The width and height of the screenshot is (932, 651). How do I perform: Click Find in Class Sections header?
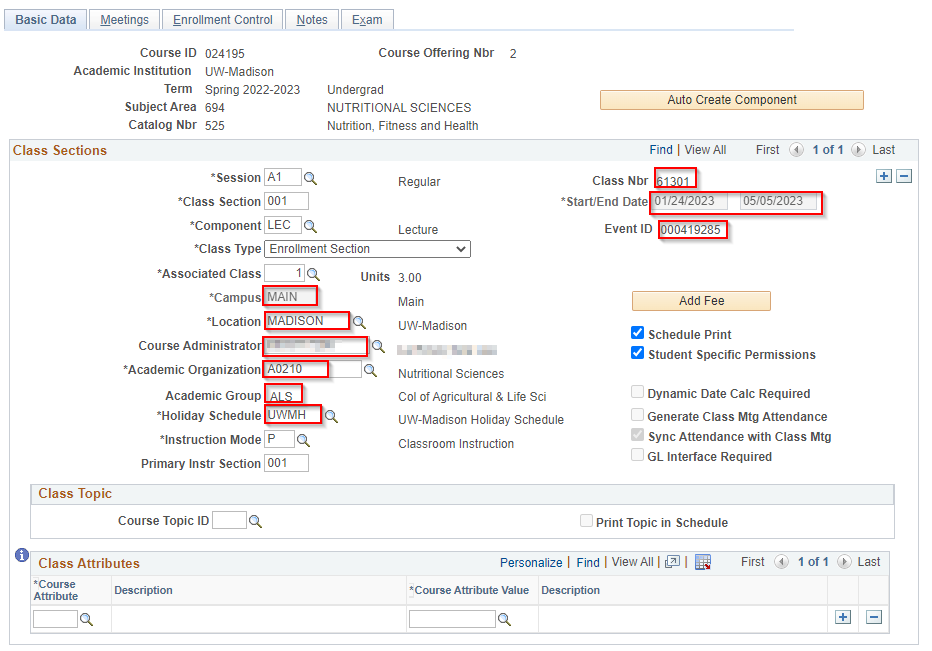tap(661, 150)
